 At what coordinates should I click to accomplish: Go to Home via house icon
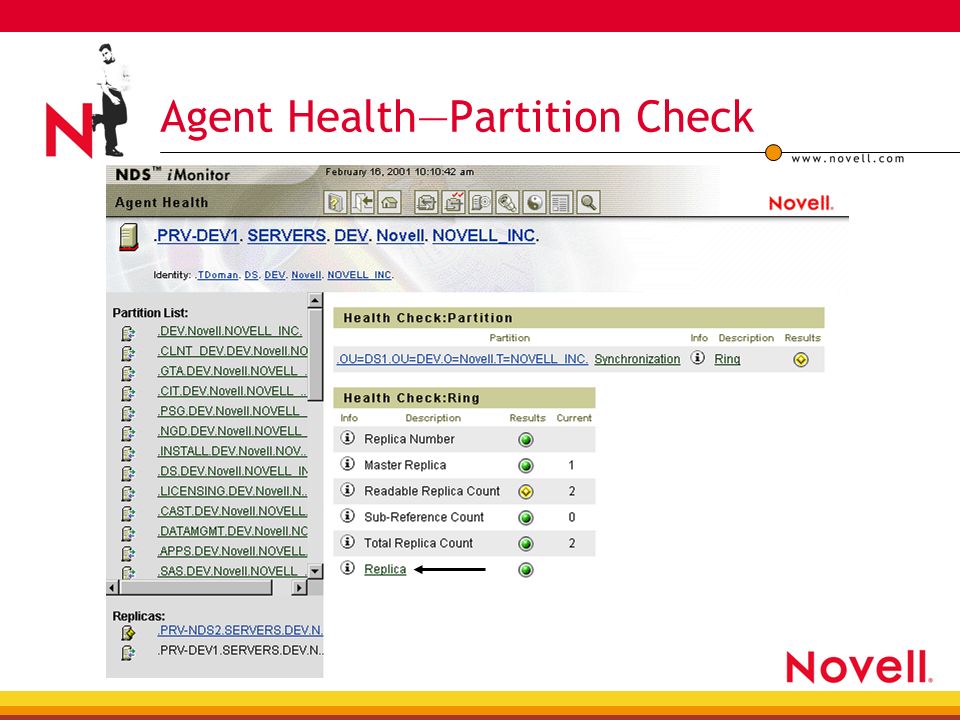pyautogui.click(x=389, y=203)
